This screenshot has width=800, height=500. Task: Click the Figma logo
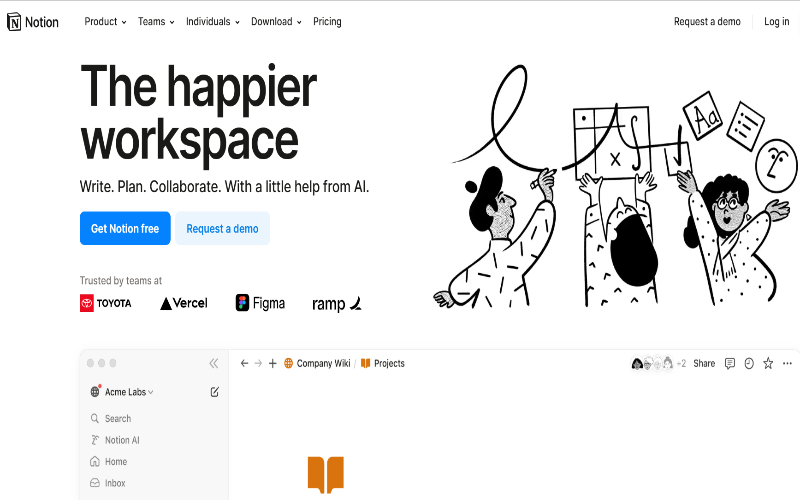(260, 303)
